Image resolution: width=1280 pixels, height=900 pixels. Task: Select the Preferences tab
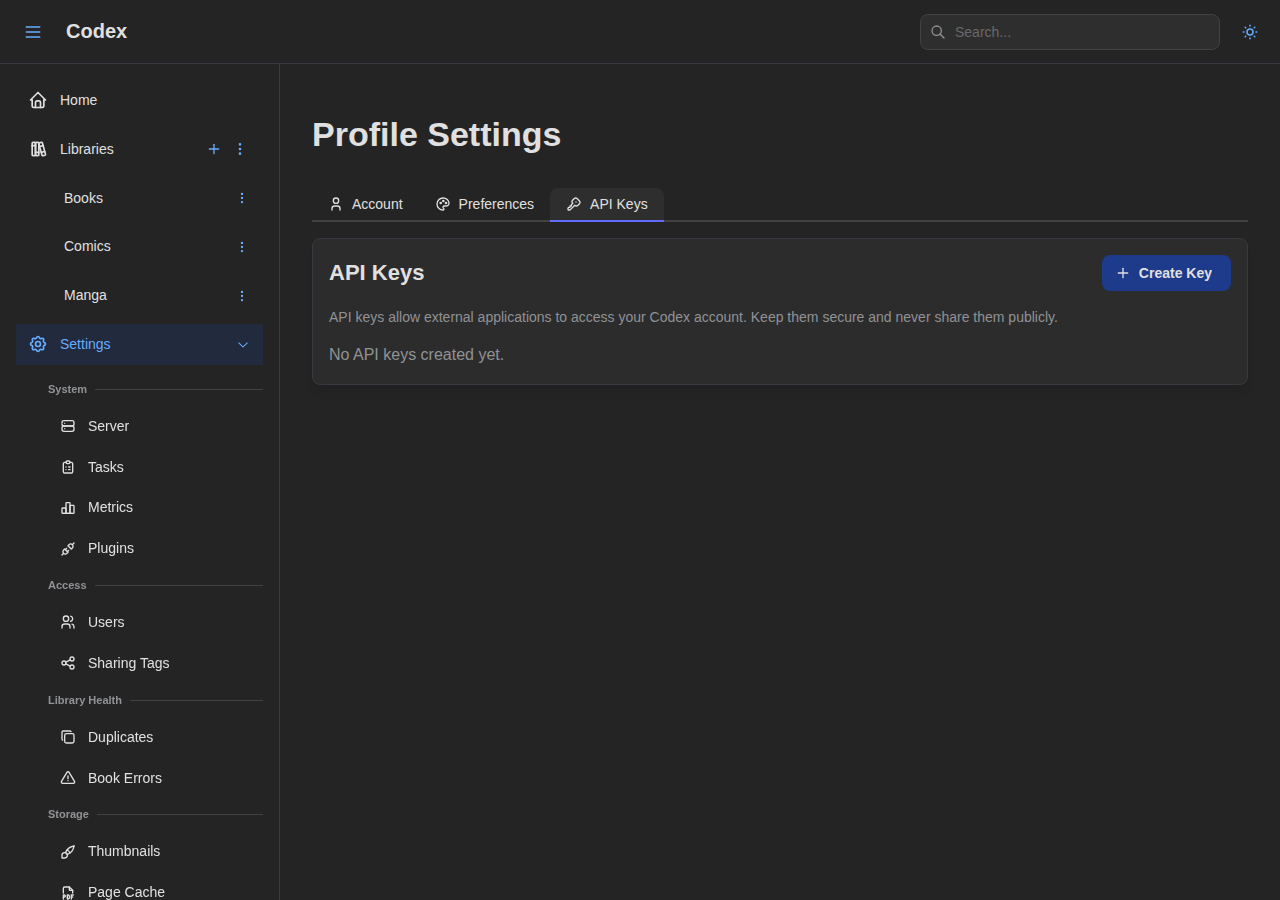pos(484,204)
